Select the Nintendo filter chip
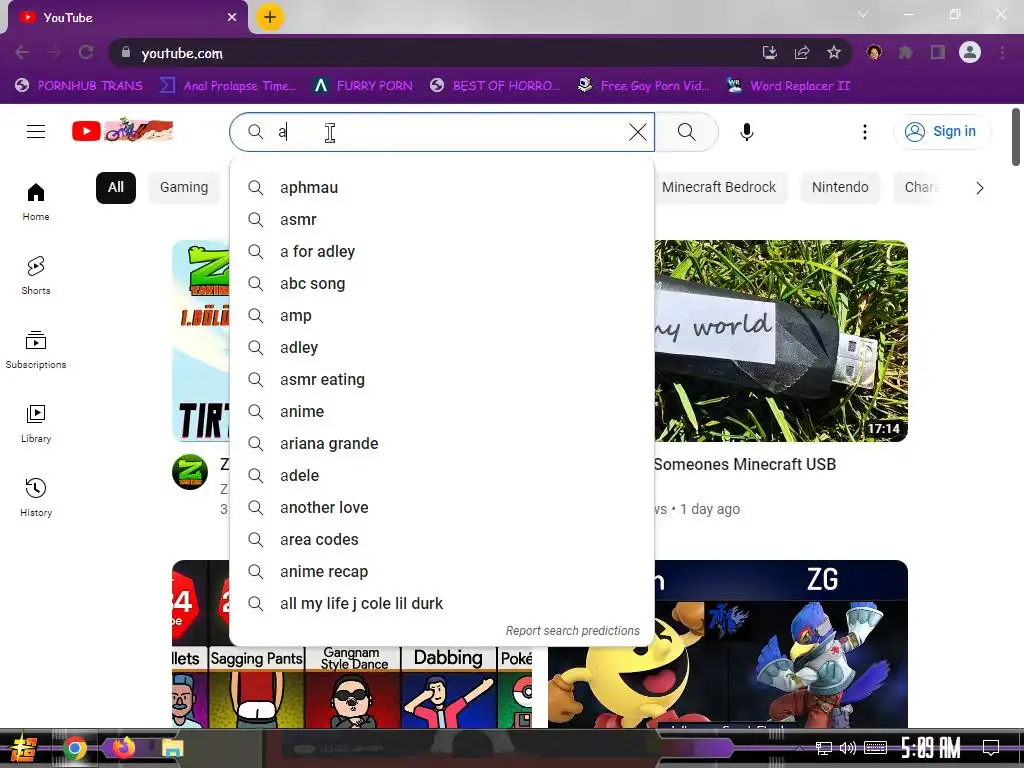The height and width of the screenshot is (768, 1024). coord(840,187)
